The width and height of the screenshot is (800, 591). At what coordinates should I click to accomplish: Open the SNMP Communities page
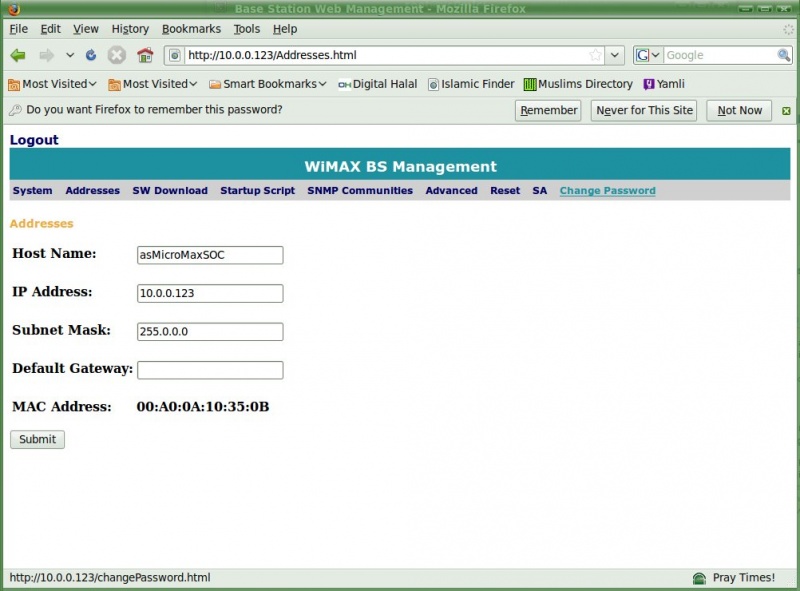click(360, 190)
